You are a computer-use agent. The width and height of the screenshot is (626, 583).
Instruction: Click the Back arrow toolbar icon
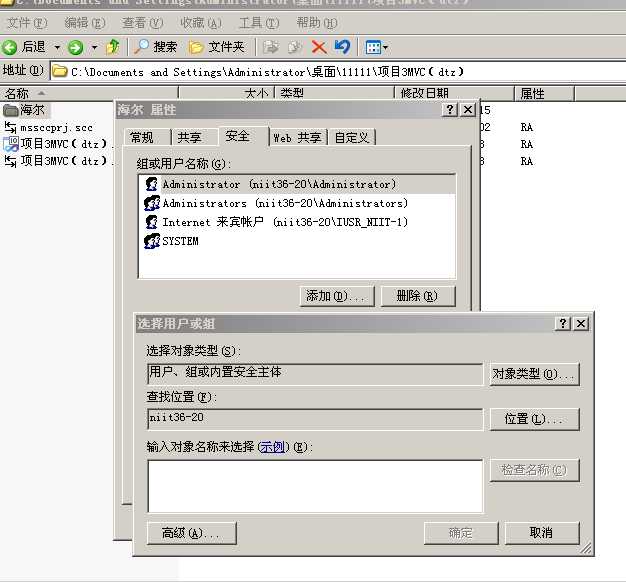pyautogui.click(x=10, y=48)
